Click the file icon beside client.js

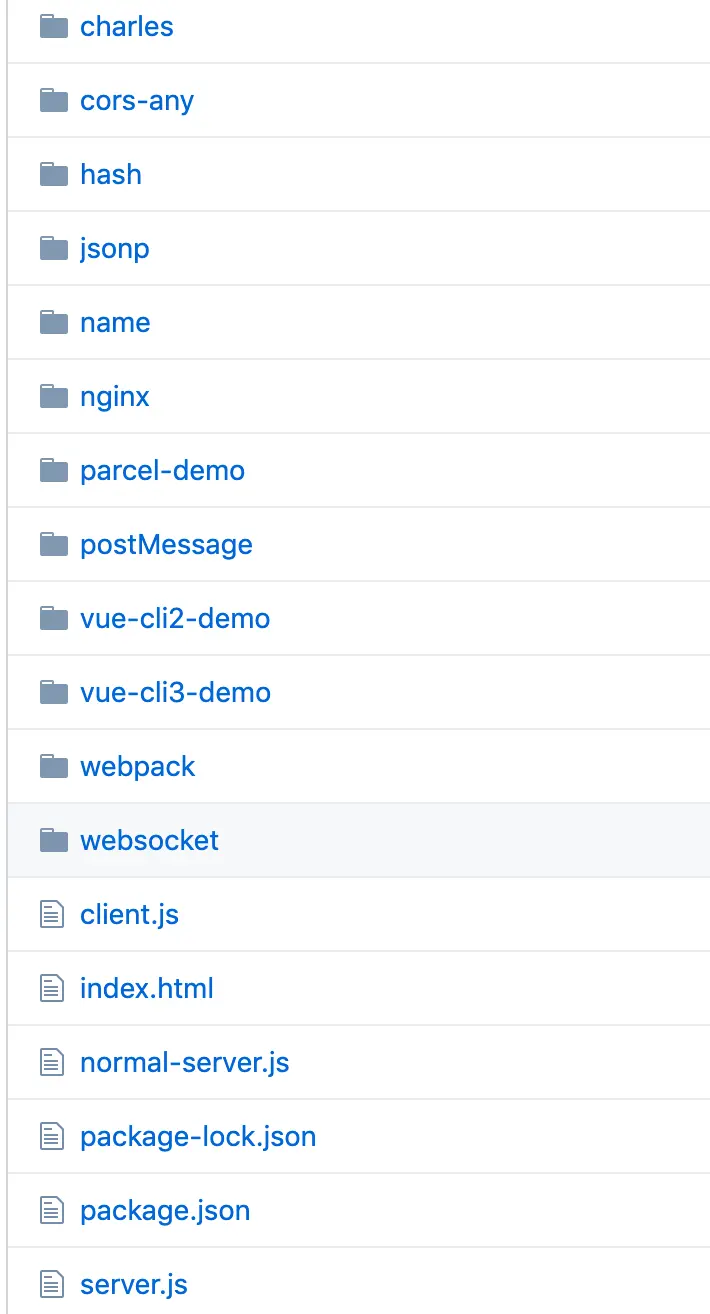52,914
